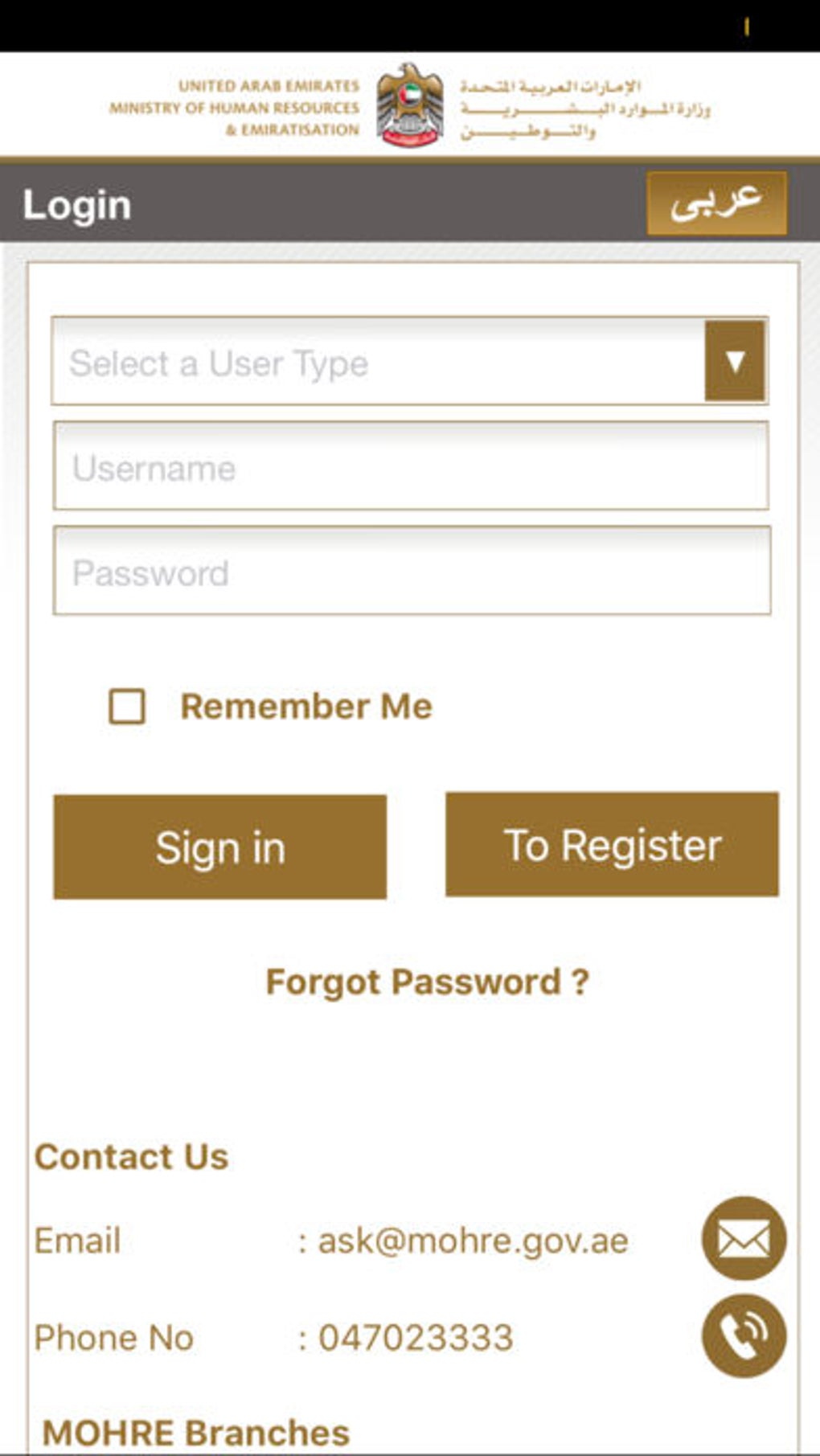This screenshot has width=820, height=1456.
Task: Focus the Password input field
Action: (x=411, y=572)
